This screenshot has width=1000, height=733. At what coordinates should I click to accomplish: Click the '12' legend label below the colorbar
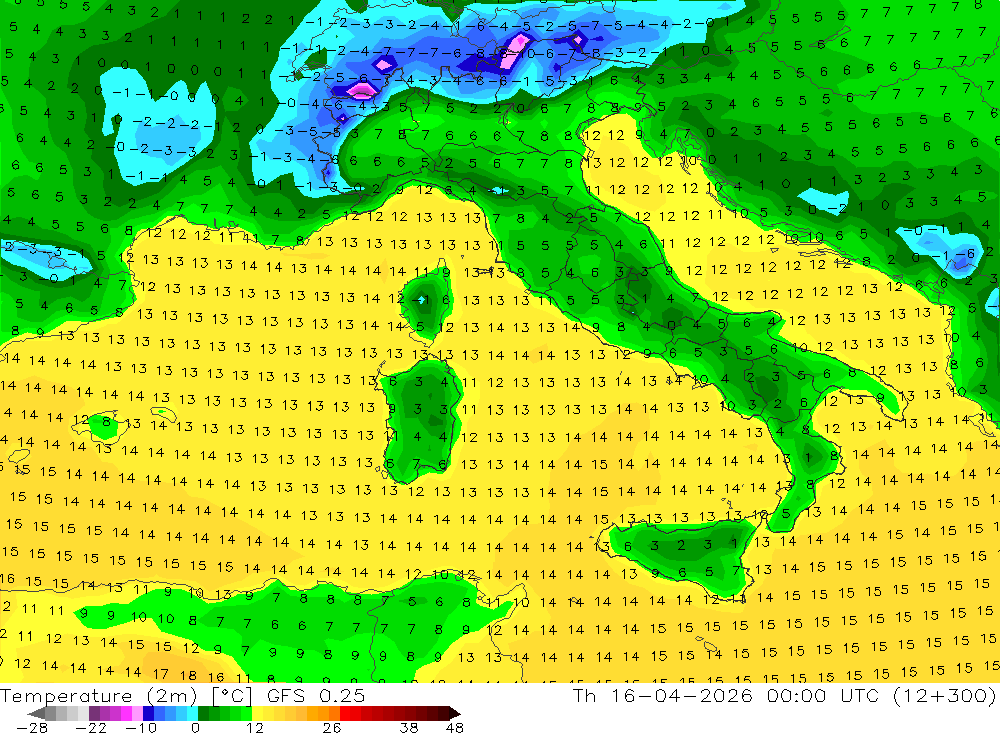[x=254, y=728]
